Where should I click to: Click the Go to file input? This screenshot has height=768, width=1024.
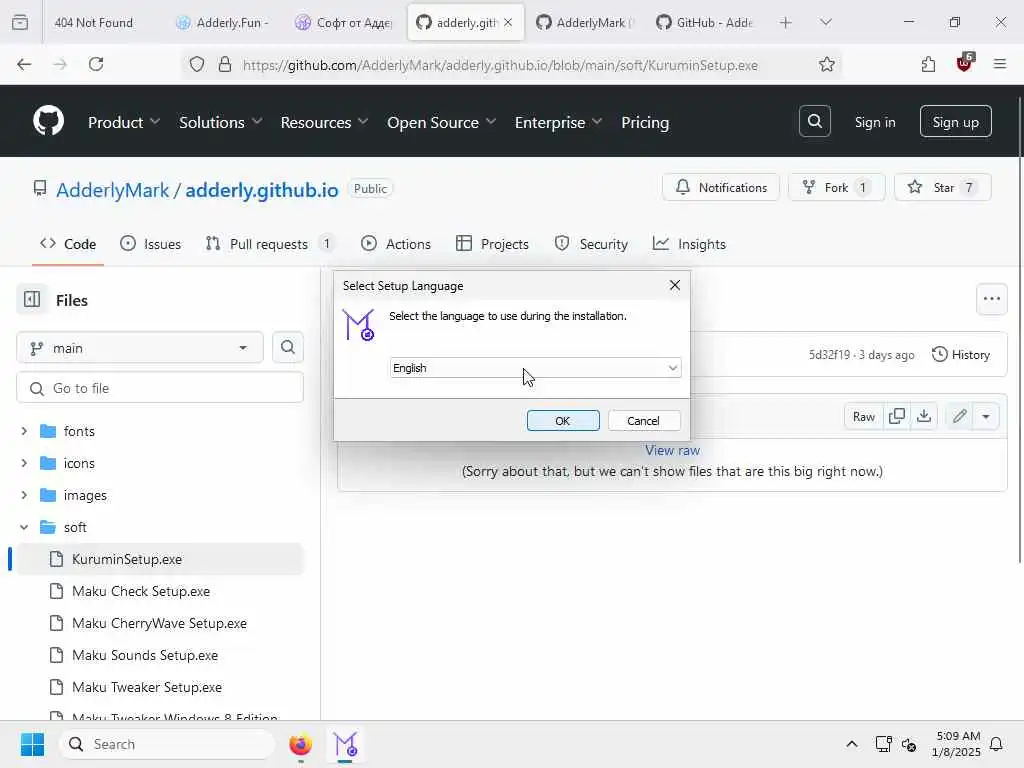pyautogui.click(x=160, y=388)
